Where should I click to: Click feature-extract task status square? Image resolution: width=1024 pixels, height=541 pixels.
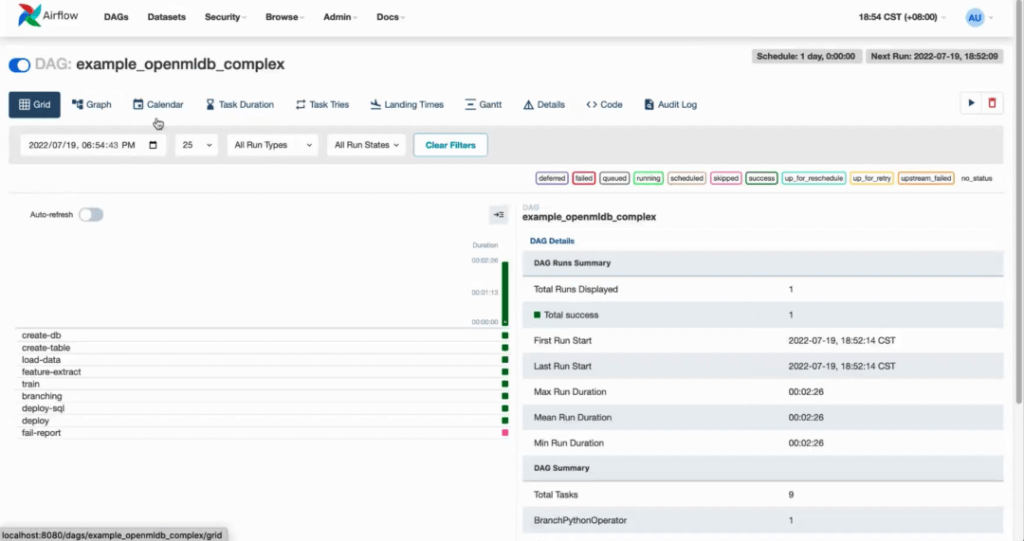(x=505, y=372)
